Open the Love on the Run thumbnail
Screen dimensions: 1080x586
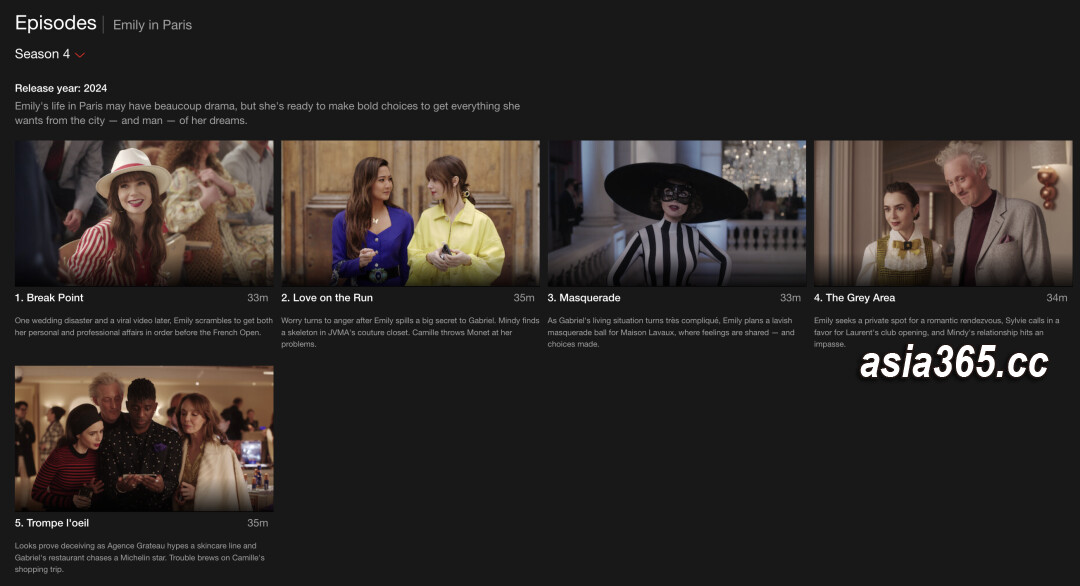(x=411, y=213)
